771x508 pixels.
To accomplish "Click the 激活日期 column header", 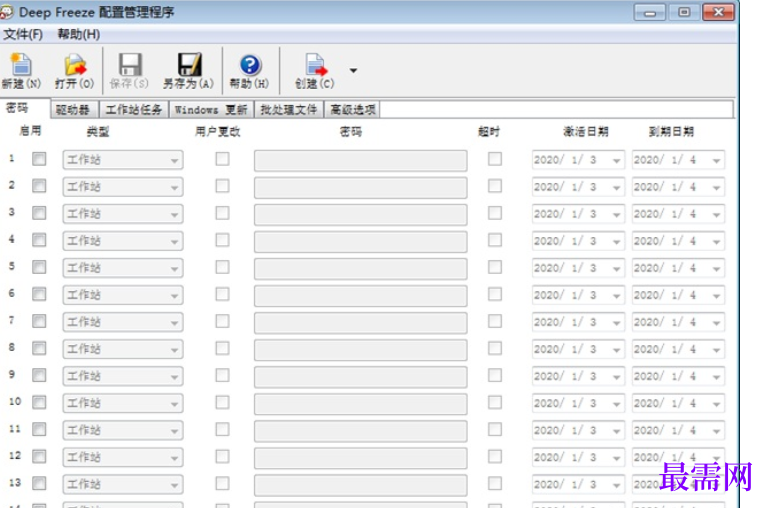I will (586, 131).
